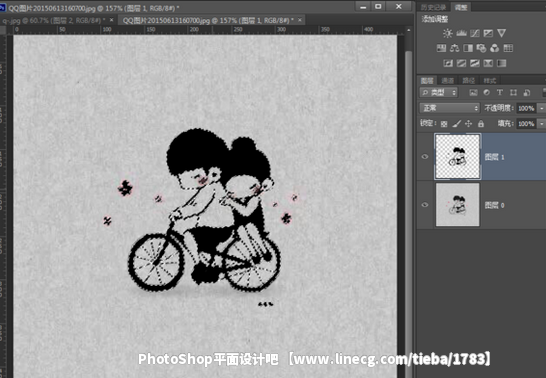The image size is (546, 378).
Task: Hide 图层 0 using its eye icon
Action: [425, 205]
